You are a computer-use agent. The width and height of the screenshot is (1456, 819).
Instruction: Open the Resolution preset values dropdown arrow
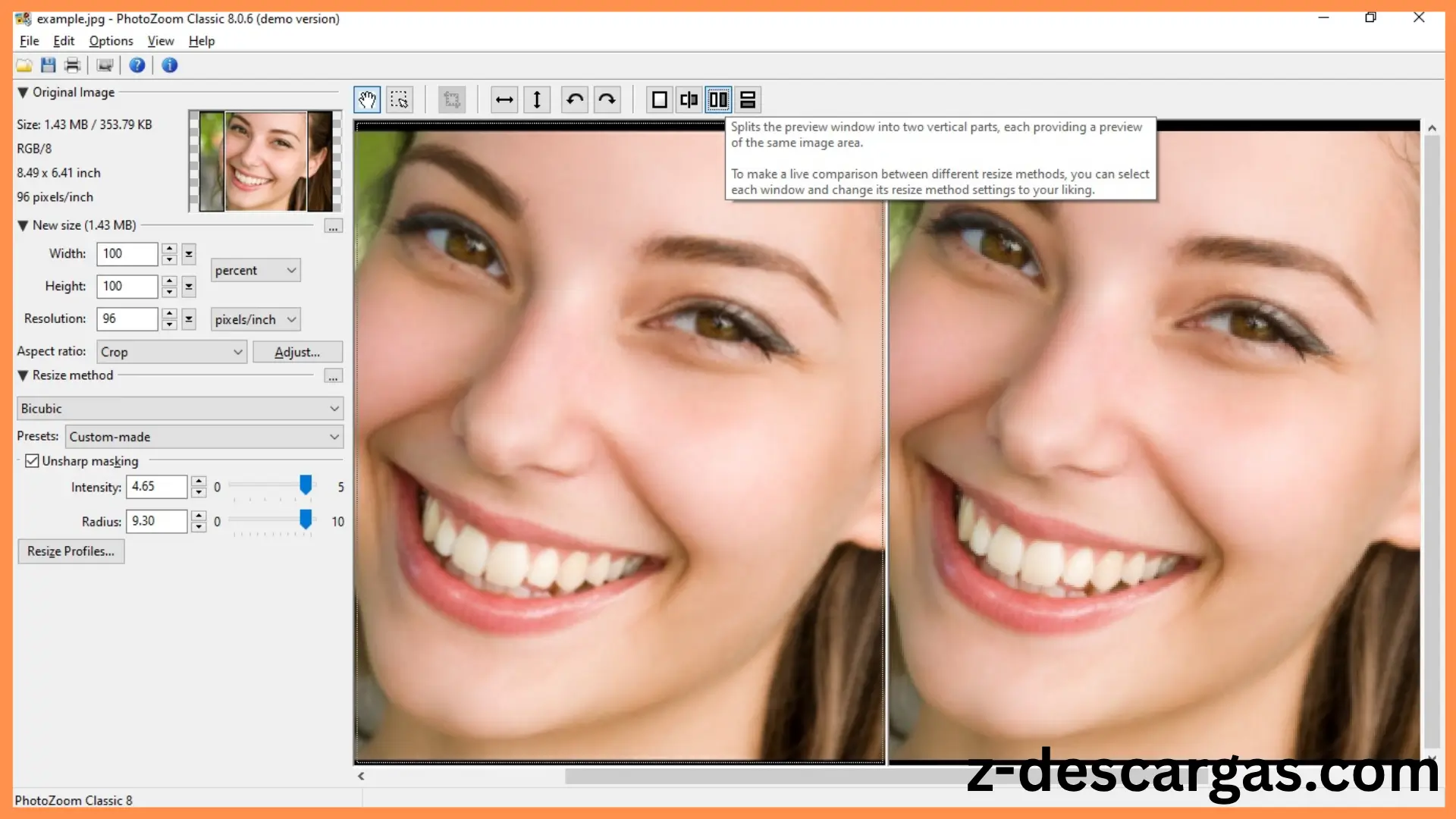(189, 319)
